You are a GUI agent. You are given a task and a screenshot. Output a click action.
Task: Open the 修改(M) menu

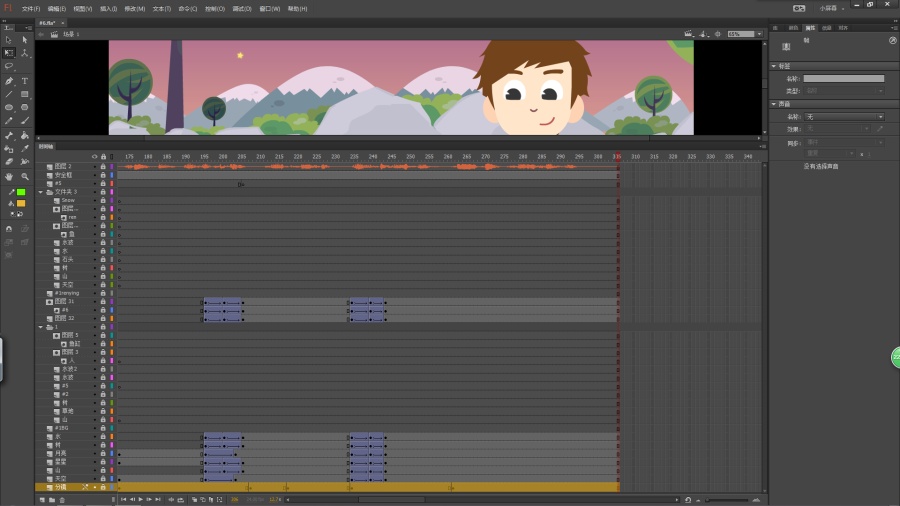(x=135, y=9)
